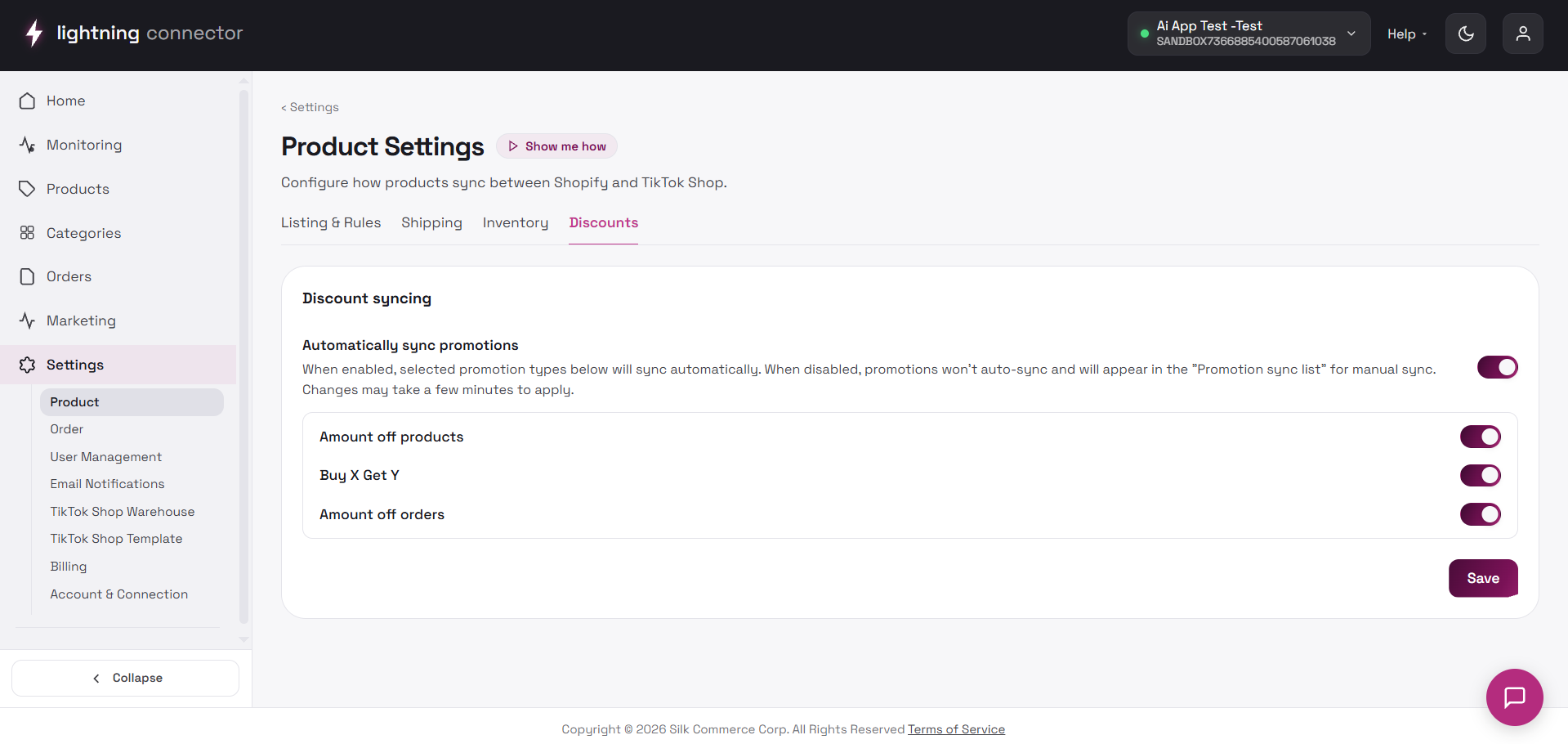Click the Monitoring pulse icon
The width and height of the screenshot is (1568, 744).
pyautogui.click(x=27, y=145)
